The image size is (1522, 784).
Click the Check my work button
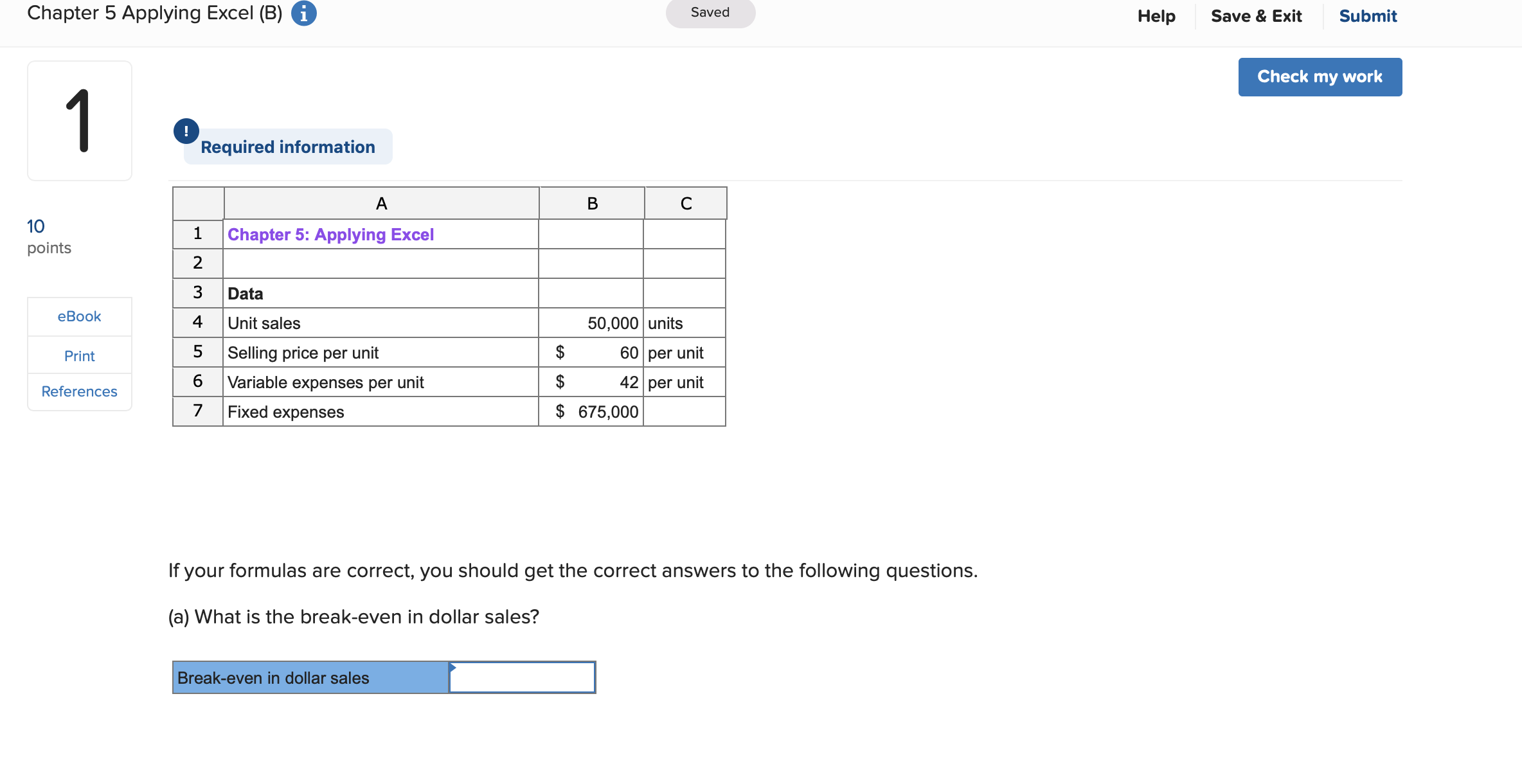[x=1320, y=76]
